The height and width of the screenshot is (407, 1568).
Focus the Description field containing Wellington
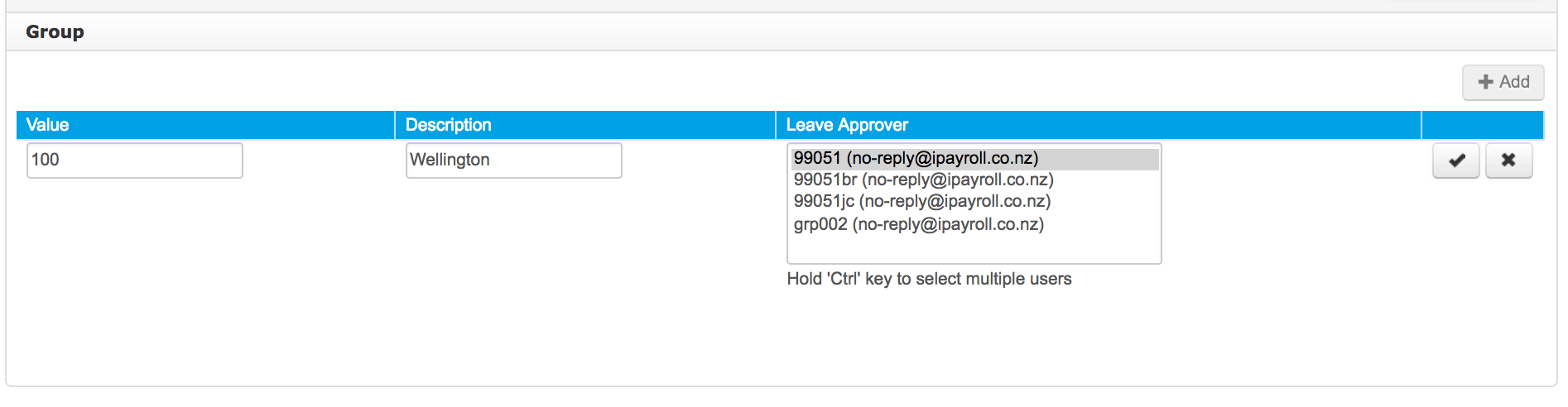(x=514, y=160)
